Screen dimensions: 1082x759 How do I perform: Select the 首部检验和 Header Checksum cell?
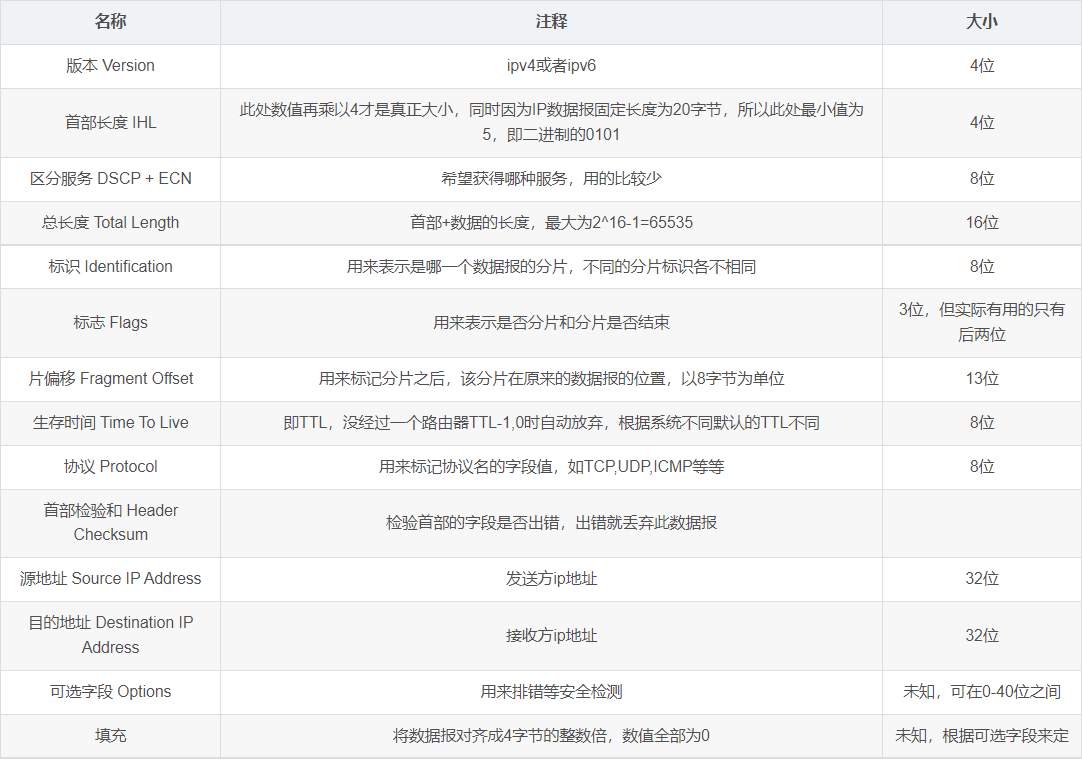point(110,522)
